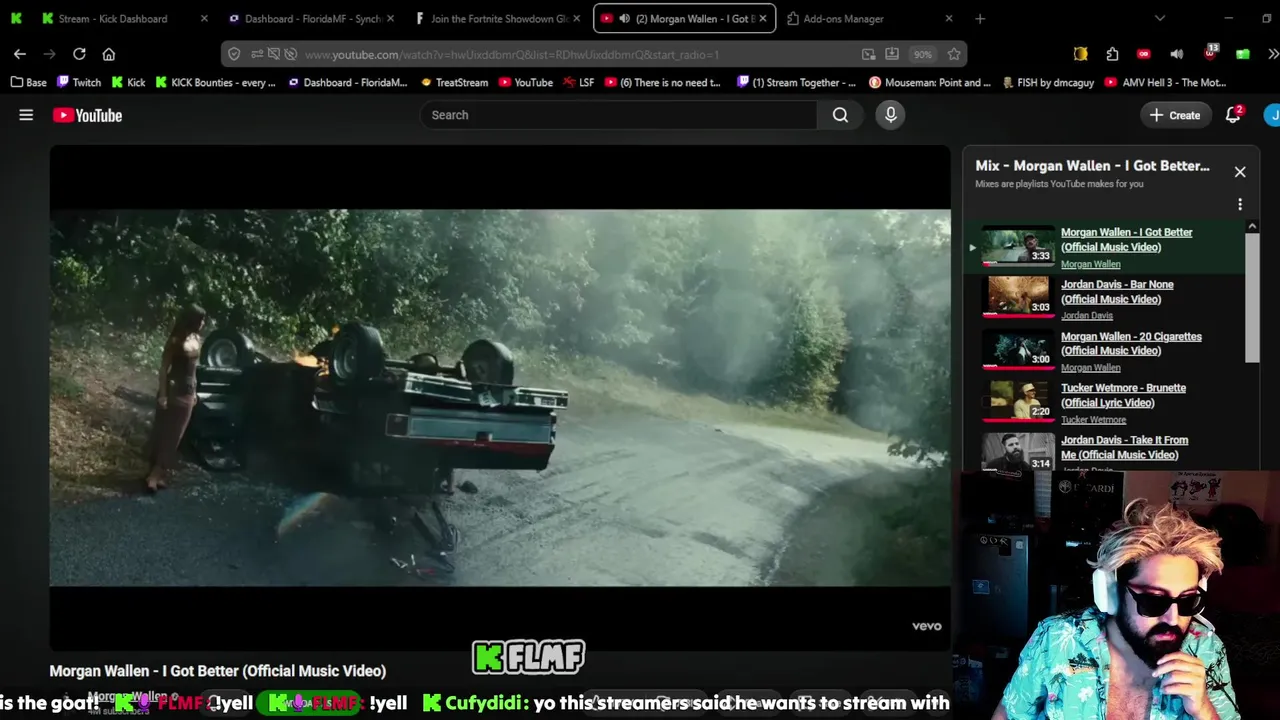Play Jordan Davis - Take It From Me
The image size is (1280, 720).
1124,447
